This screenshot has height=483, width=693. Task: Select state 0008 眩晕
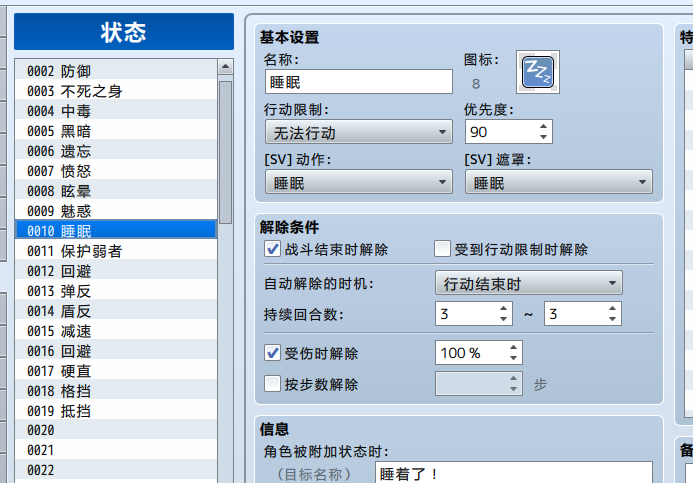pyautogui.click(x=116, y=191)
